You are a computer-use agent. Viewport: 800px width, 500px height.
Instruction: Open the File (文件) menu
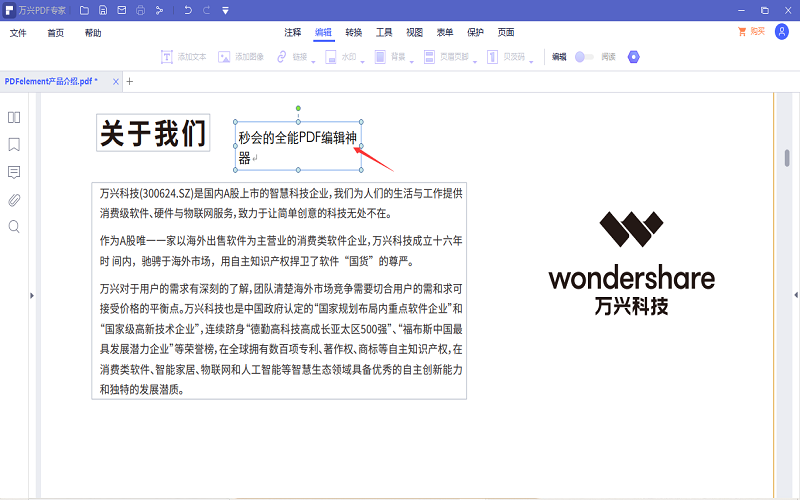18,33
